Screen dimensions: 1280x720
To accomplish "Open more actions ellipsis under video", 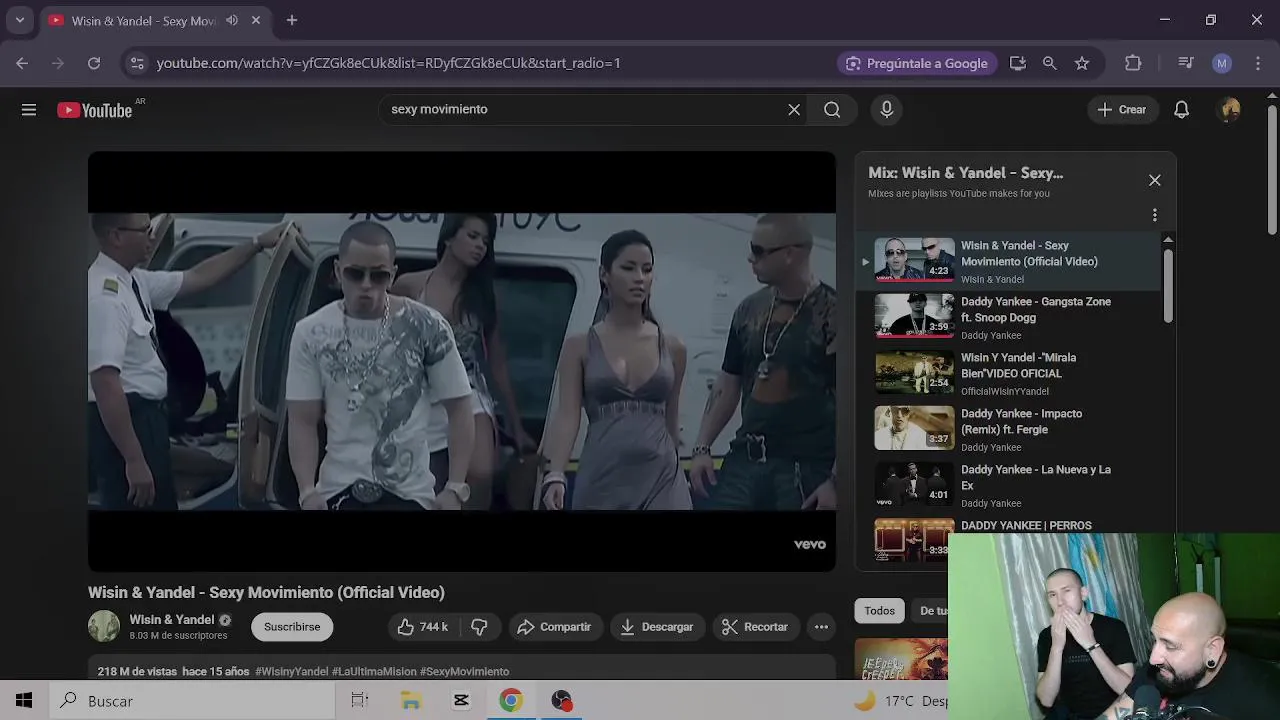I will click(x=821, y=627).
